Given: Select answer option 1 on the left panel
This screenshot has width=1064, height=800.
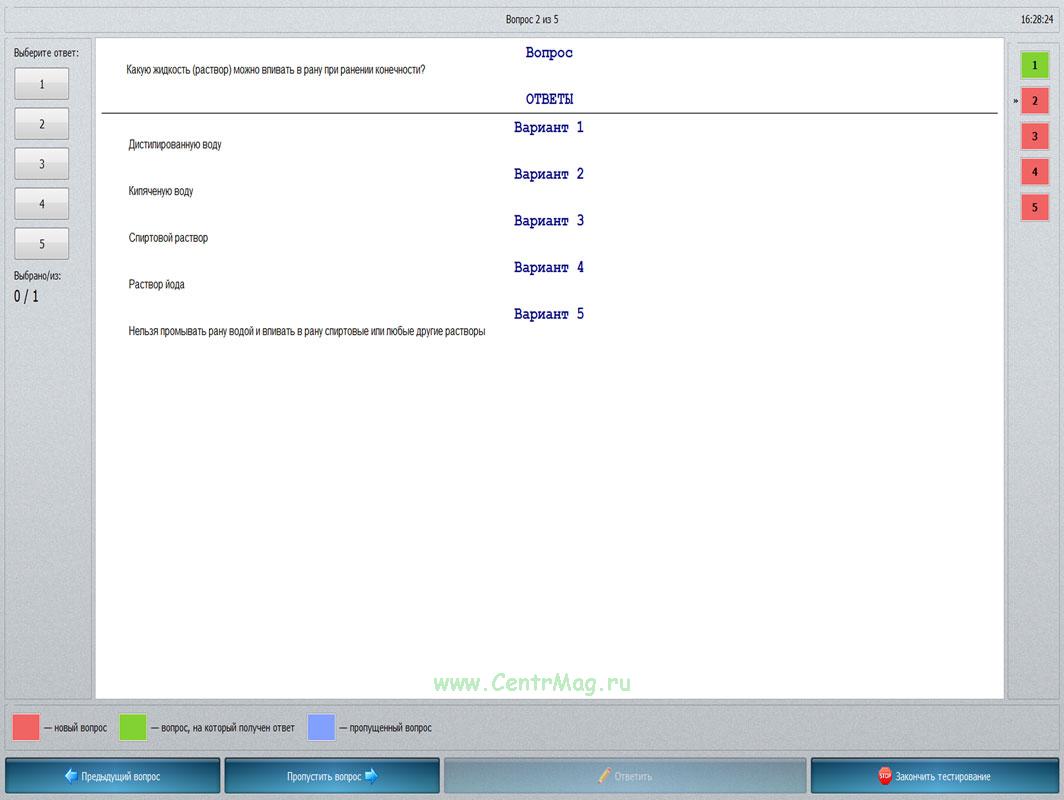Looking at the screenshot, I should [42, 84].
